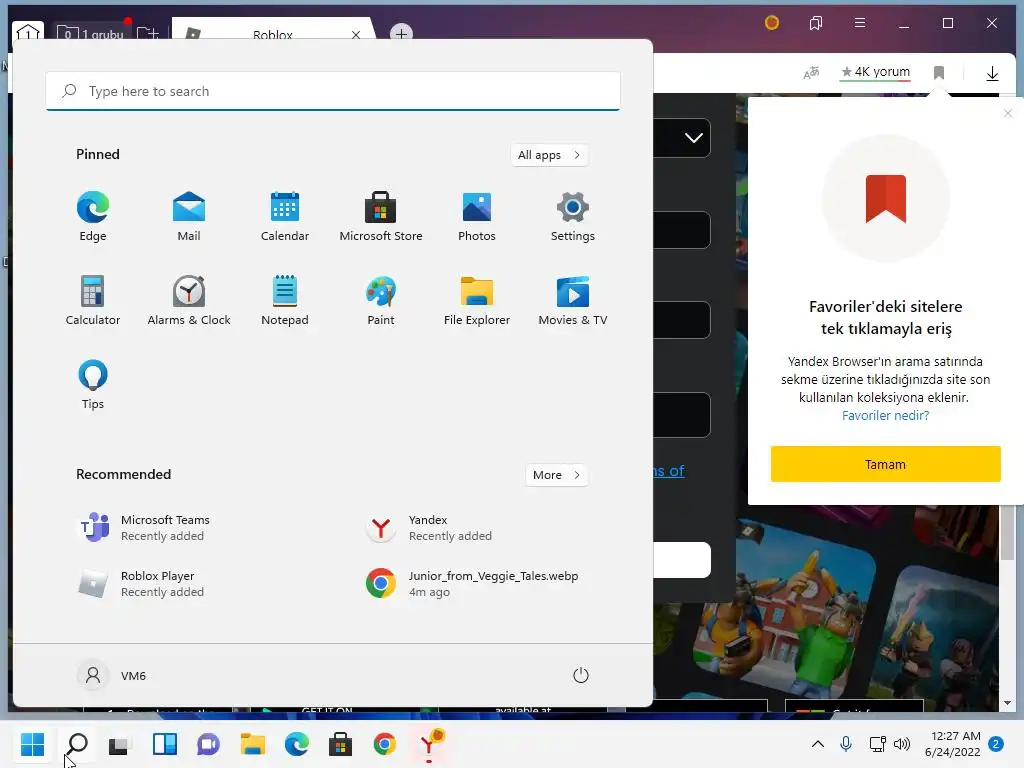Launch Edge from the taskbar
Image resolution: width=1024 pixels, height=768 pixels.
click(296, 744)
